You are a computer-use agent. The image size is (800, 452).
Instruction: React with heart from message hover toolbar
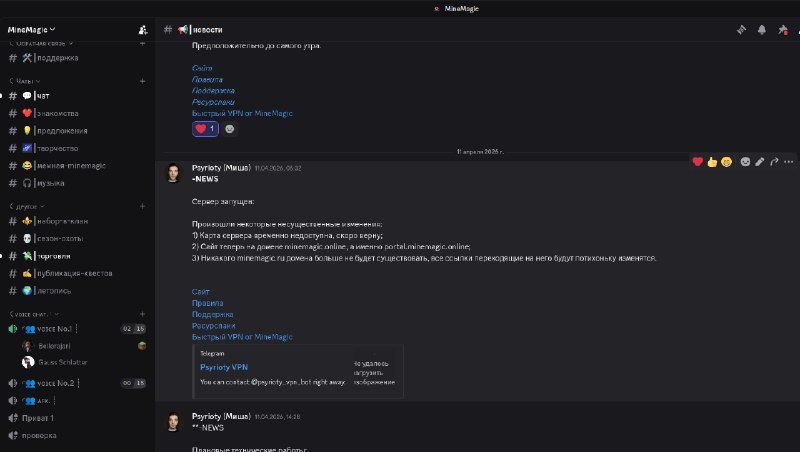click(x=697, y=162)
